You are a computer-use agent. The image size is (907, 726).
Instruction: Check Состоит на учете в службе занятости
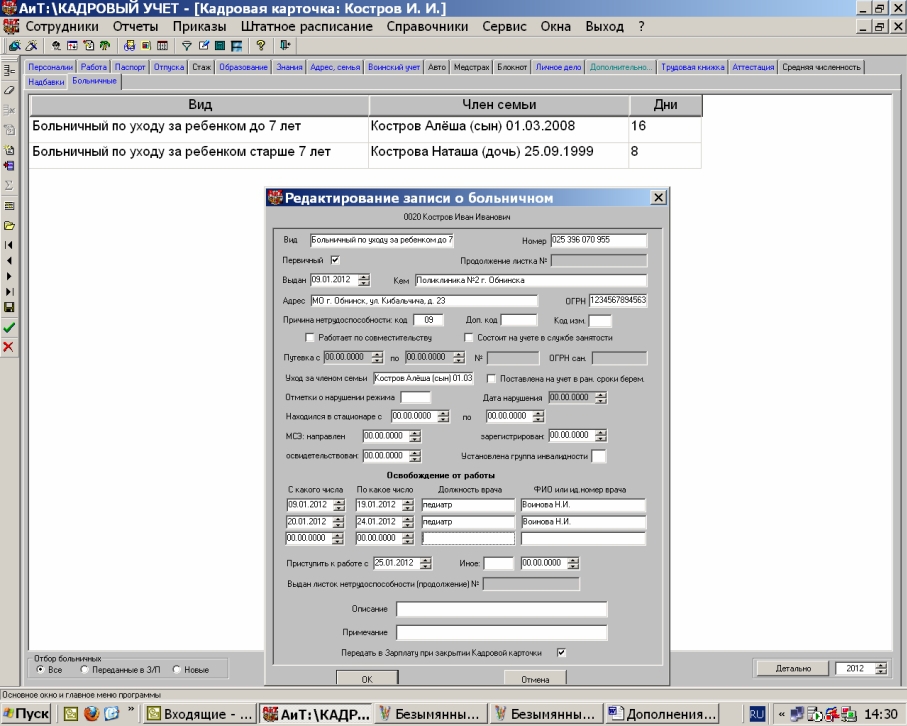(x=469, y=337)
